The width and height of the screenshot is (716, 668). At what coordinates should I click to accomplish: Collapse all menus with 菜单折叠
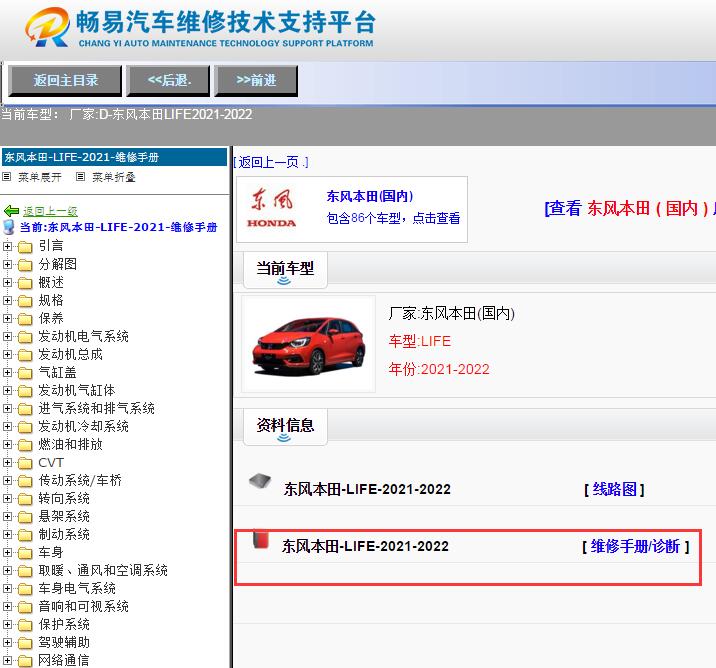point(114,177)
